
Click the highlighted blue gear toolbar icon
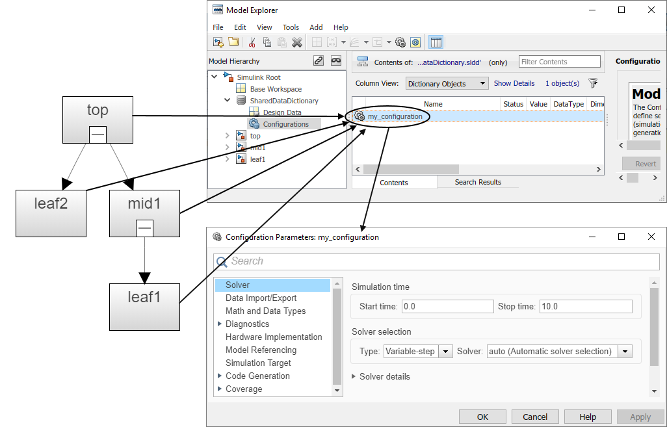click(x=416, y=42)
